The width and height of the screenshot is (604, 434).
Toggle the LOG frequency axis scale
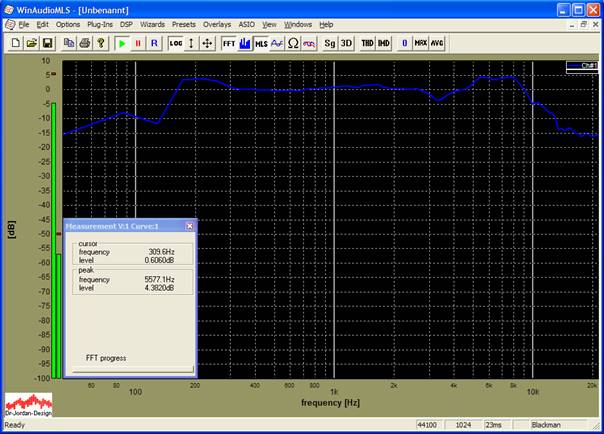[176, 44]
